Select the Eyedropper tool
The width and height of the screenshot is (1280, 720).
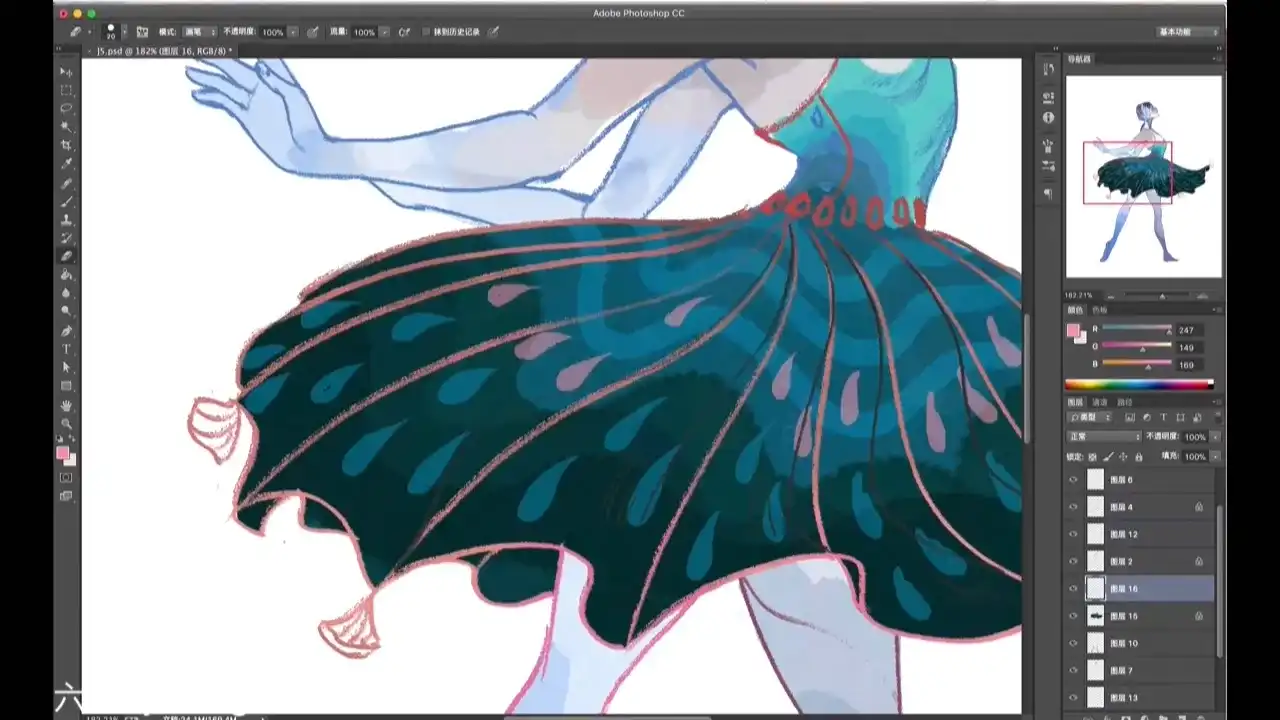click(67, 164)
